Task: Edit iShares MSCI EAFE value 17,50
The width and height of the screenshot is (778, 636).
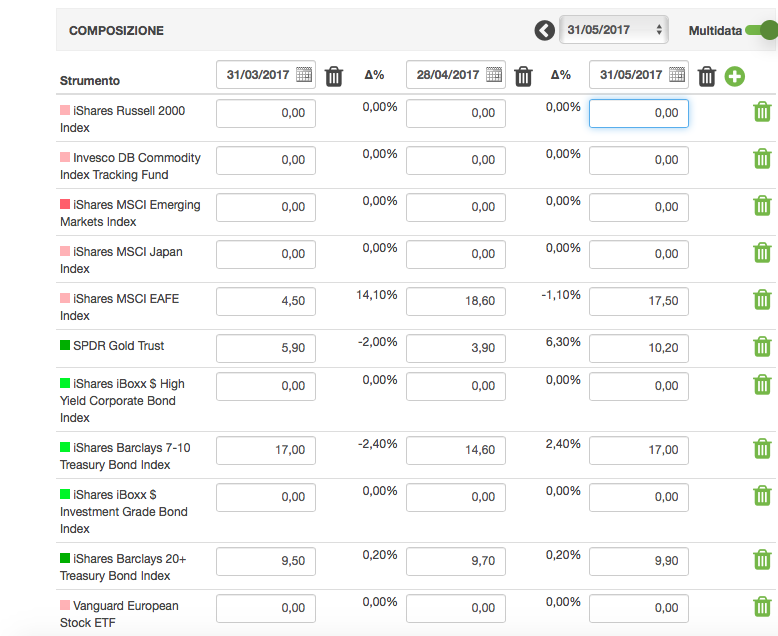Action: point(639,301)
